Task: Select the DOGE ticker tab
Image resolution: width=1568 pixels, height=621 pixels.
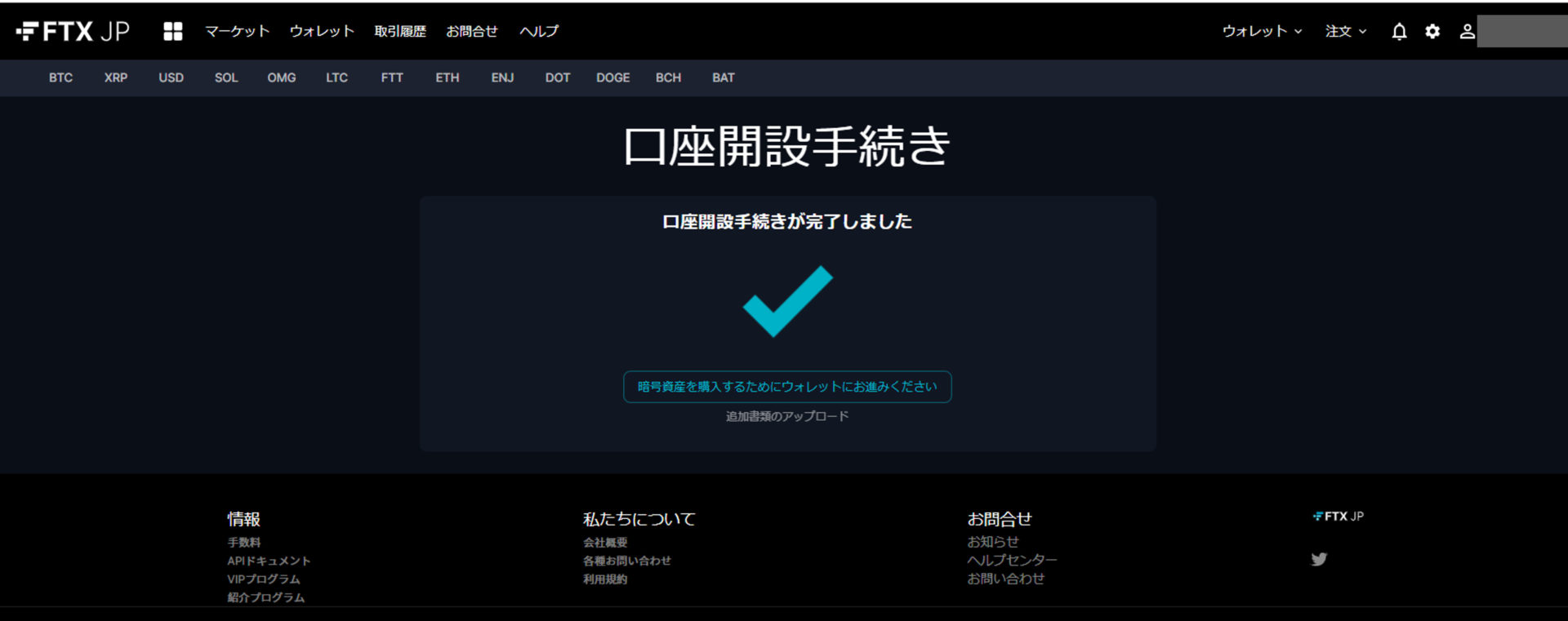Action: [x=612, y=78]
